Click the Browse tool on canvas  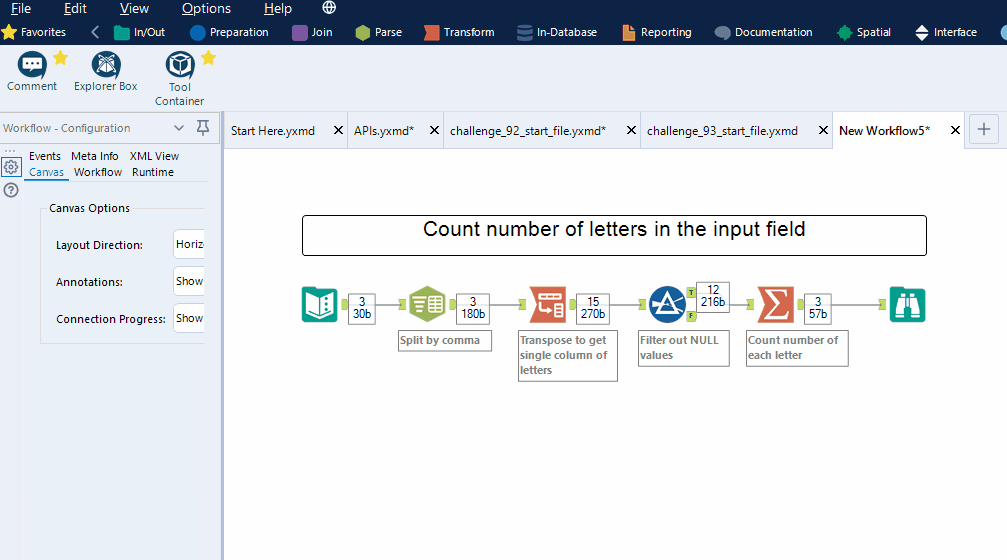pos(907,304)
